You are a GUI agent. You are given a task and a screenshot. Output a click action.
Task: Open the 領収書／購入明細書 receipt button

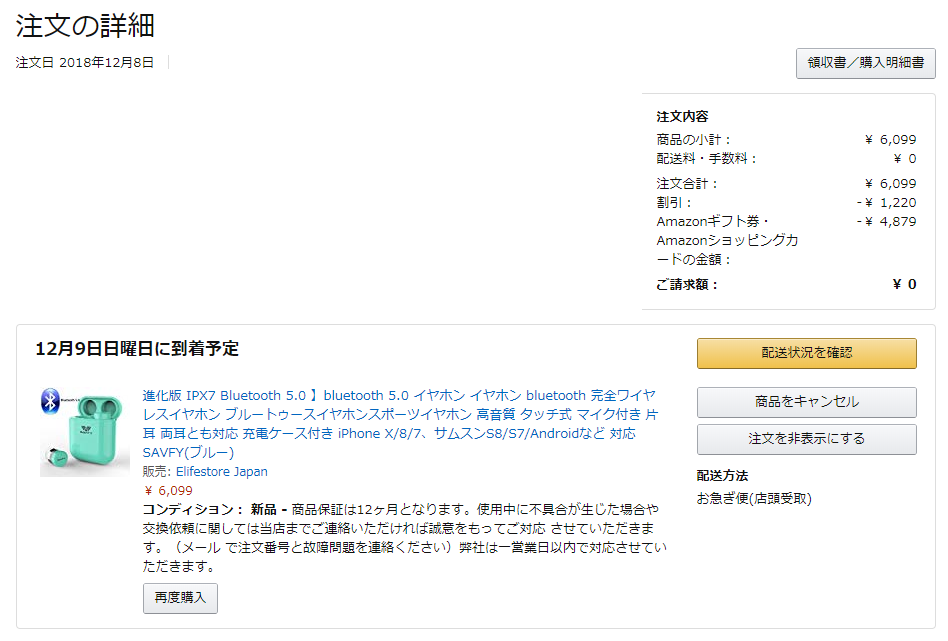865,63
